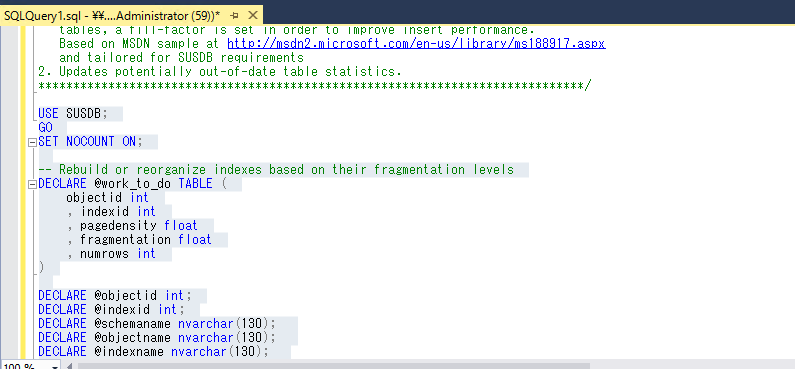The height and width of the screenshot is (369, 795).
Task: Select the SQLQuery1.sql Administrator (59) tab
Action: pos(112,16)
